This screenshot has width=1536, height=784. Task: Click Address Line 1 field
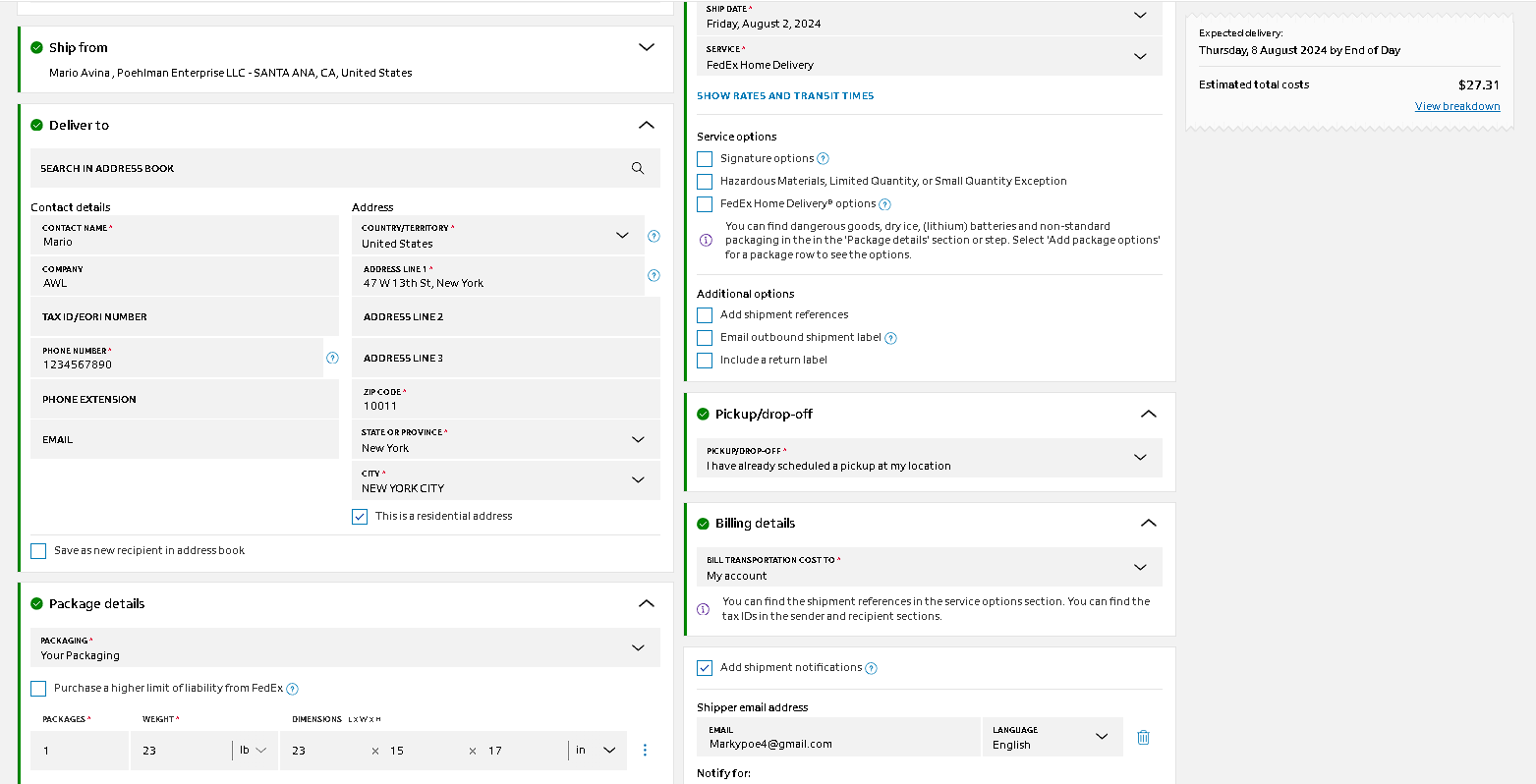coord(498,276)
